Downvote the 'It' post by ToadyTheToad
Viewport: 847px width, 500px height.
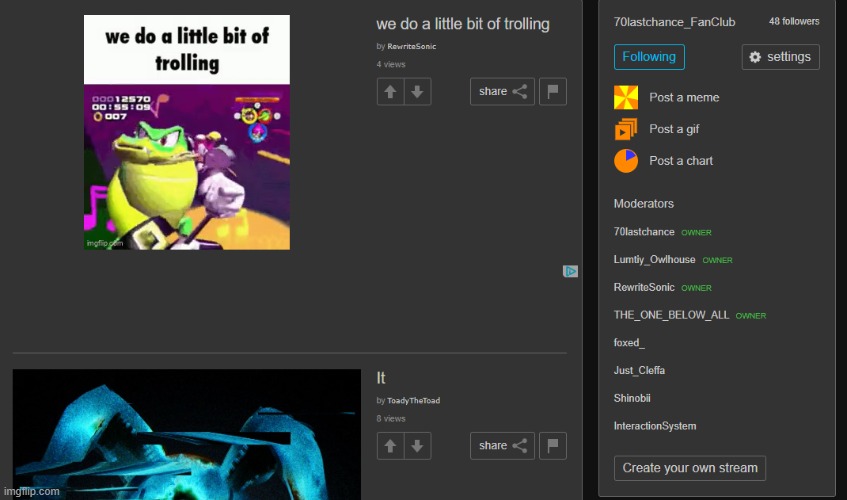pyautogui.click(x=417, y=446)
